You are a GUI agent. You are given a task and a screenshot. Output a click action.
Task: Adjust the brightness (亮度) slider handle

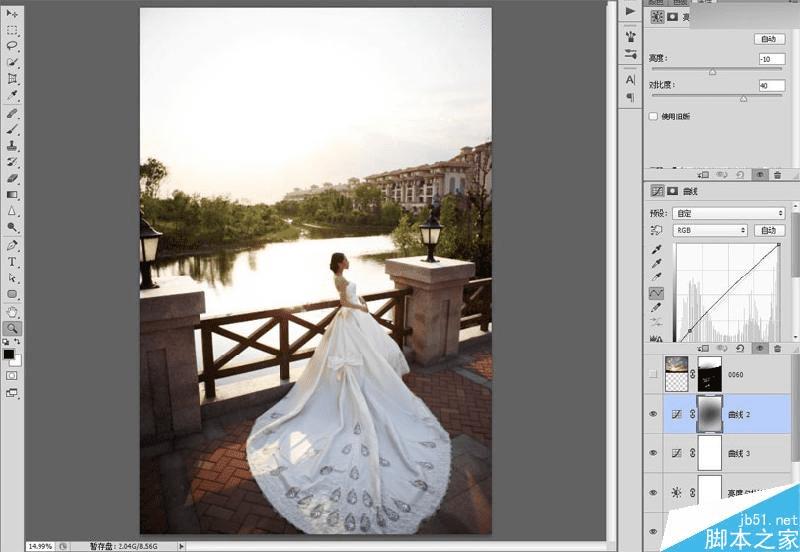point(712,72)
